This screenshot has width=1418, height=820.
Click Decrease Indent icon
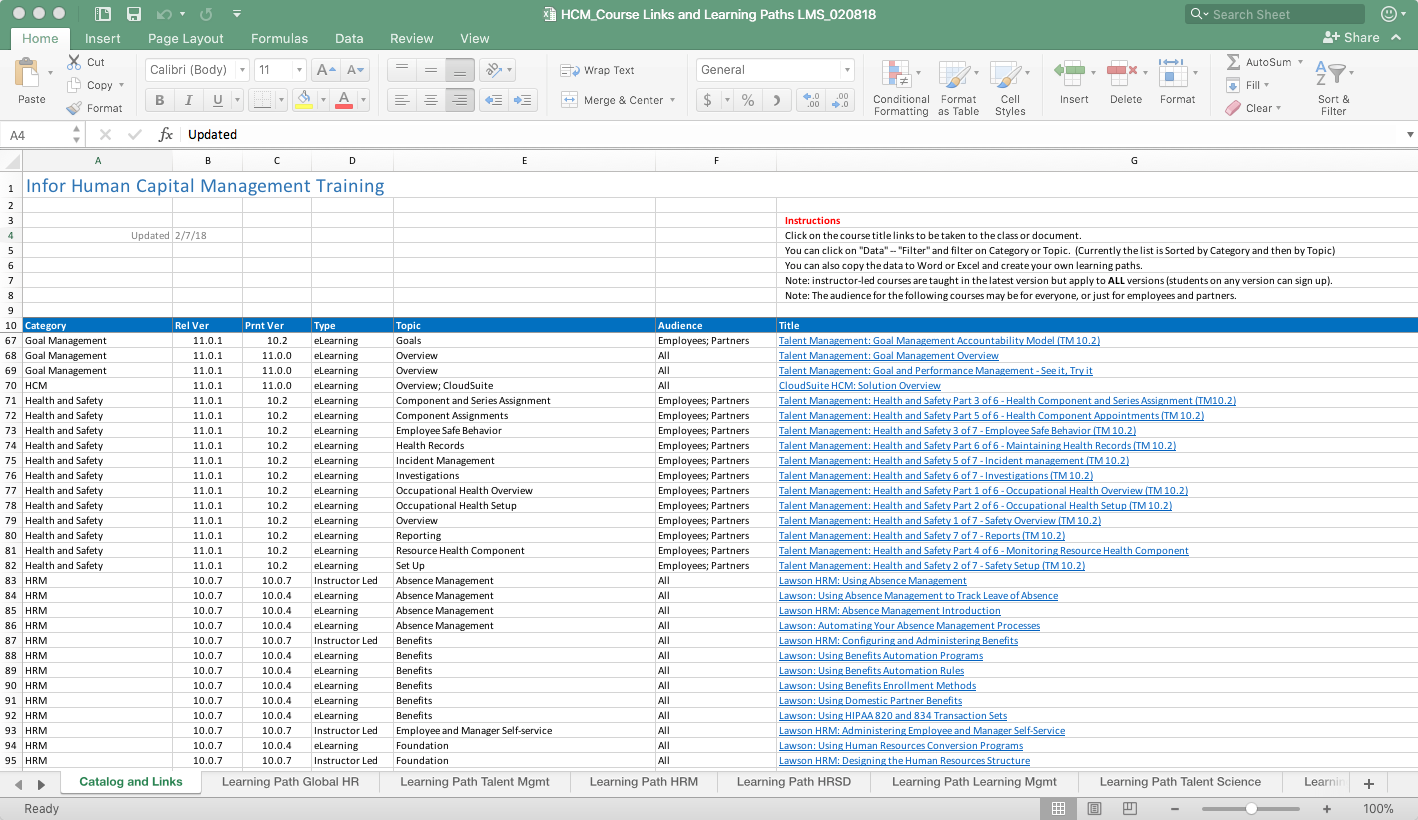493,100
